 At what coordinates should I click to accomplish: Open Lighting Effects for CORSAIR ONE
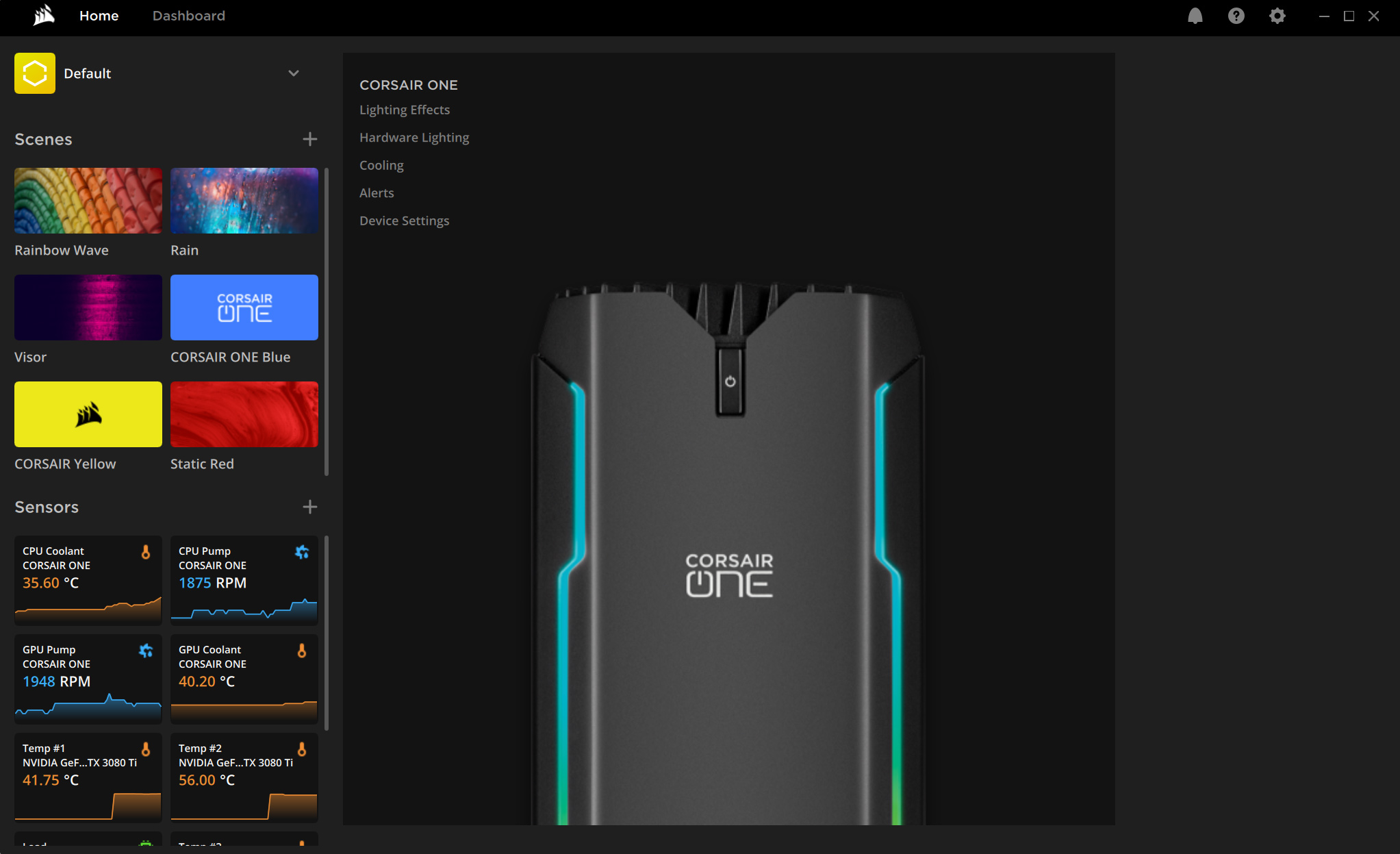pyautogui.click(x=404, y=110)
